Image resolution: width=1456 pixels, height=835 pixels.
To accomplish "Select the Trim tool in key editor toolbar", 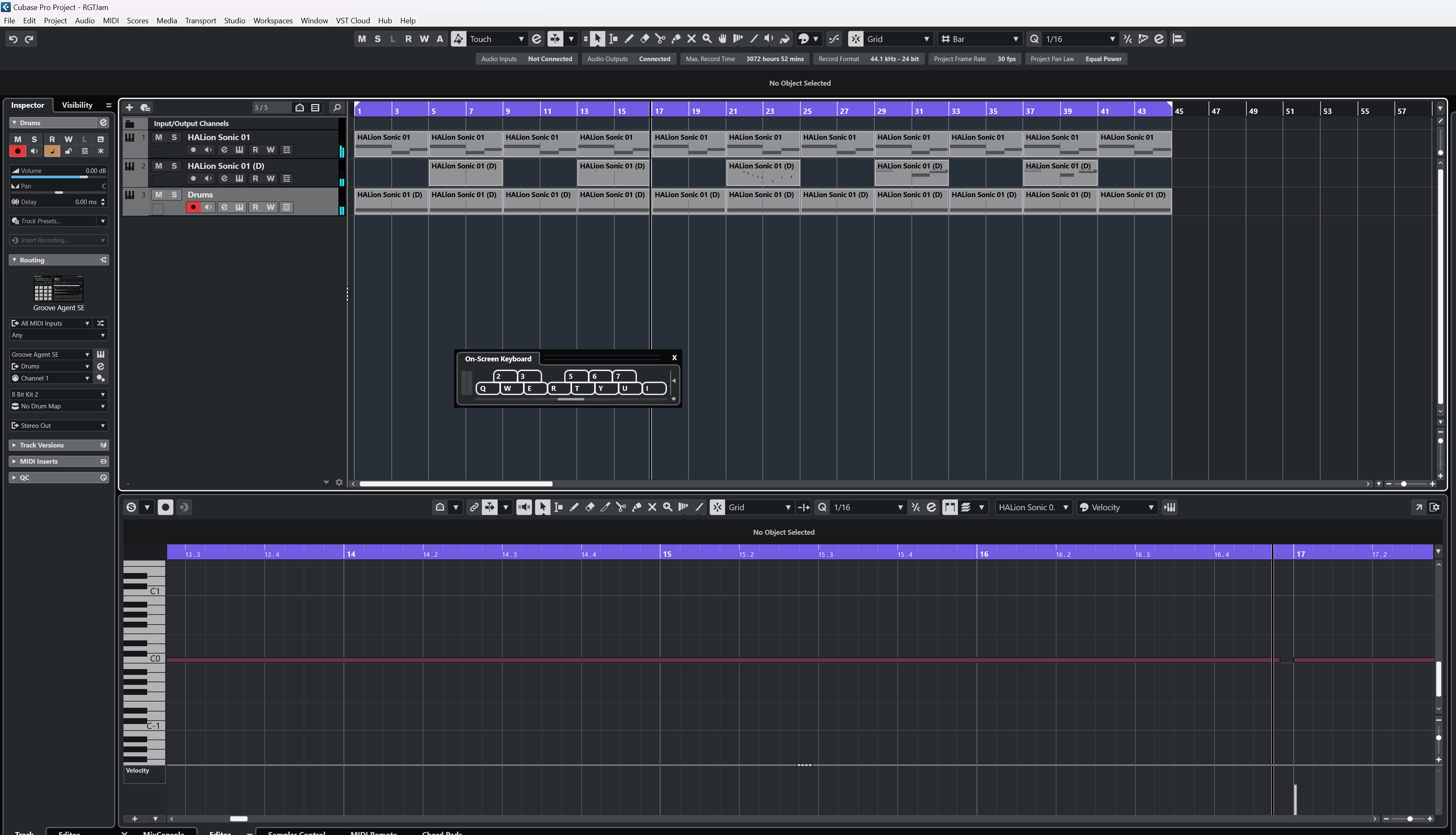I will (x=605, y=507).
